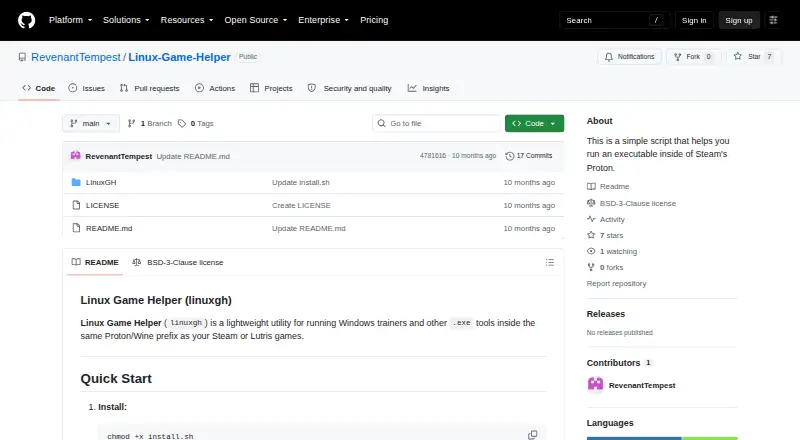The height and width of the screenshot is (440, 800).
Task: Copy the chmod install.sh code snippet
Action: click(533, 435)
